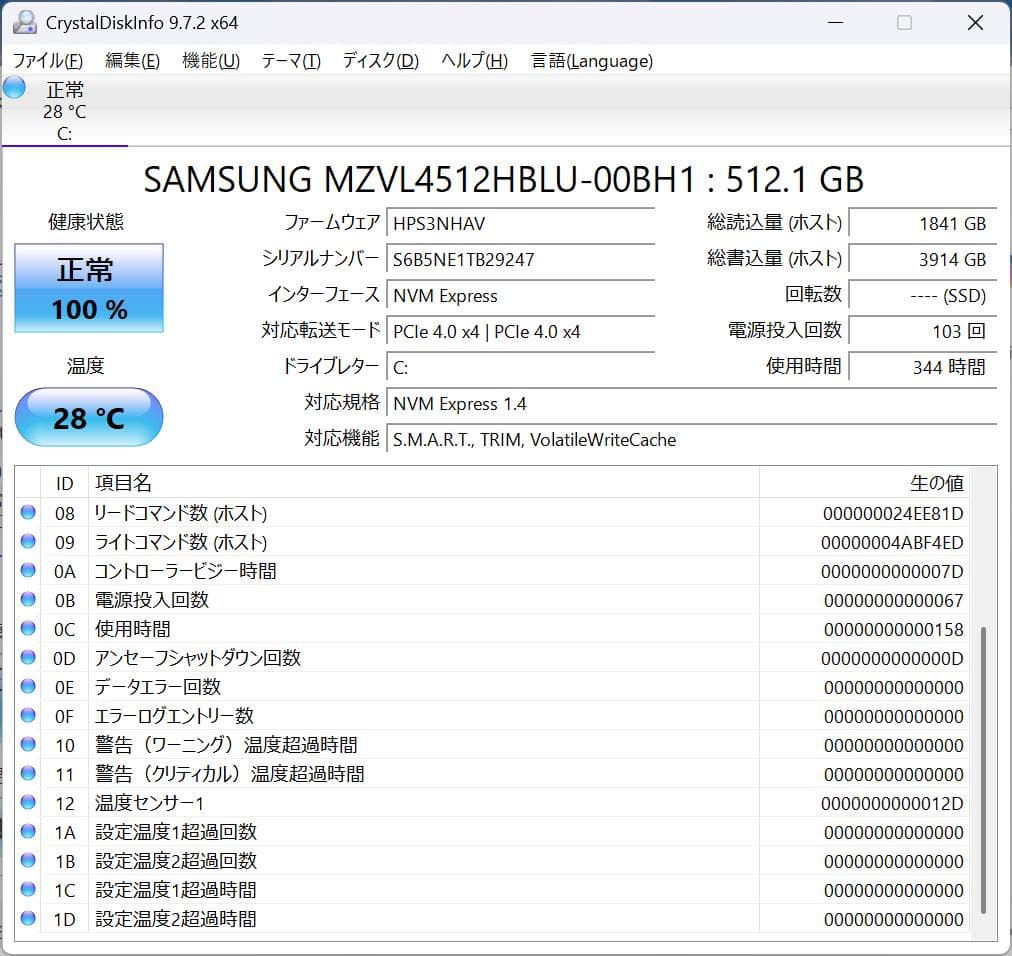
Task: Click the features field S.M.A.R.T., TRIM, VolatileWriteCache
Action: (x=692, y=440)
